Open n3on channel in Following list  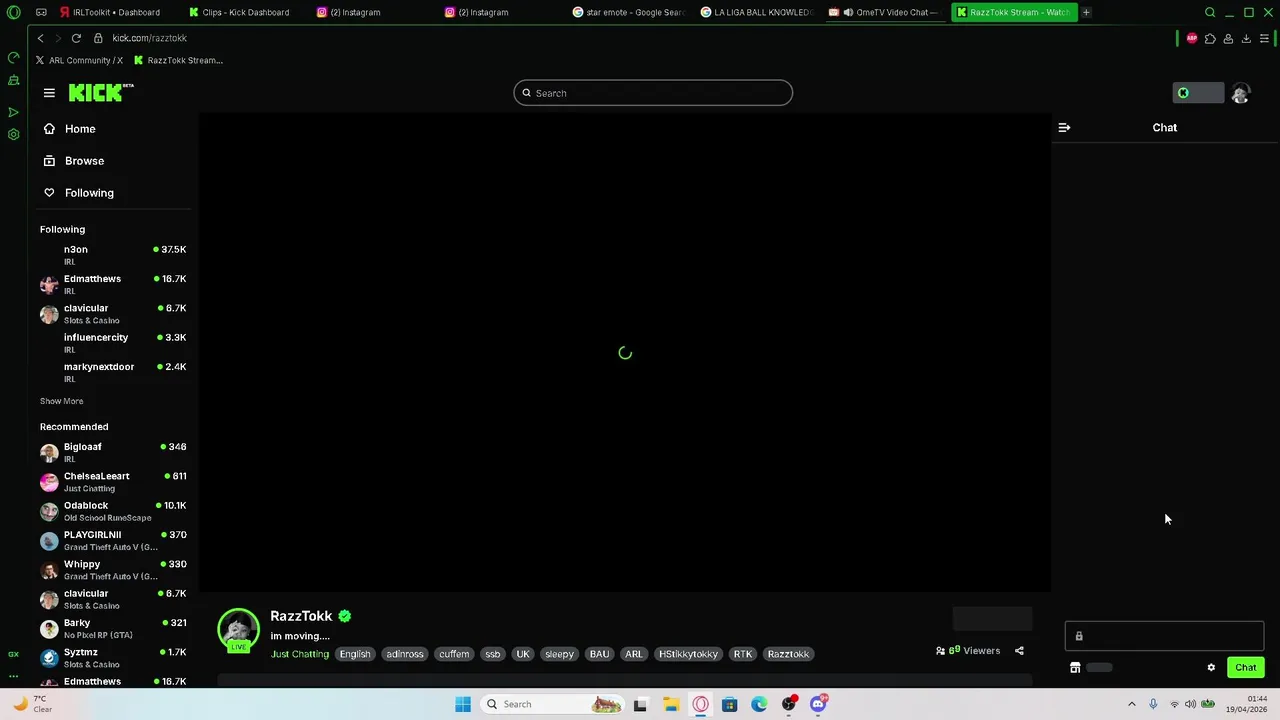pyautogui.click(x=113, y=255)
